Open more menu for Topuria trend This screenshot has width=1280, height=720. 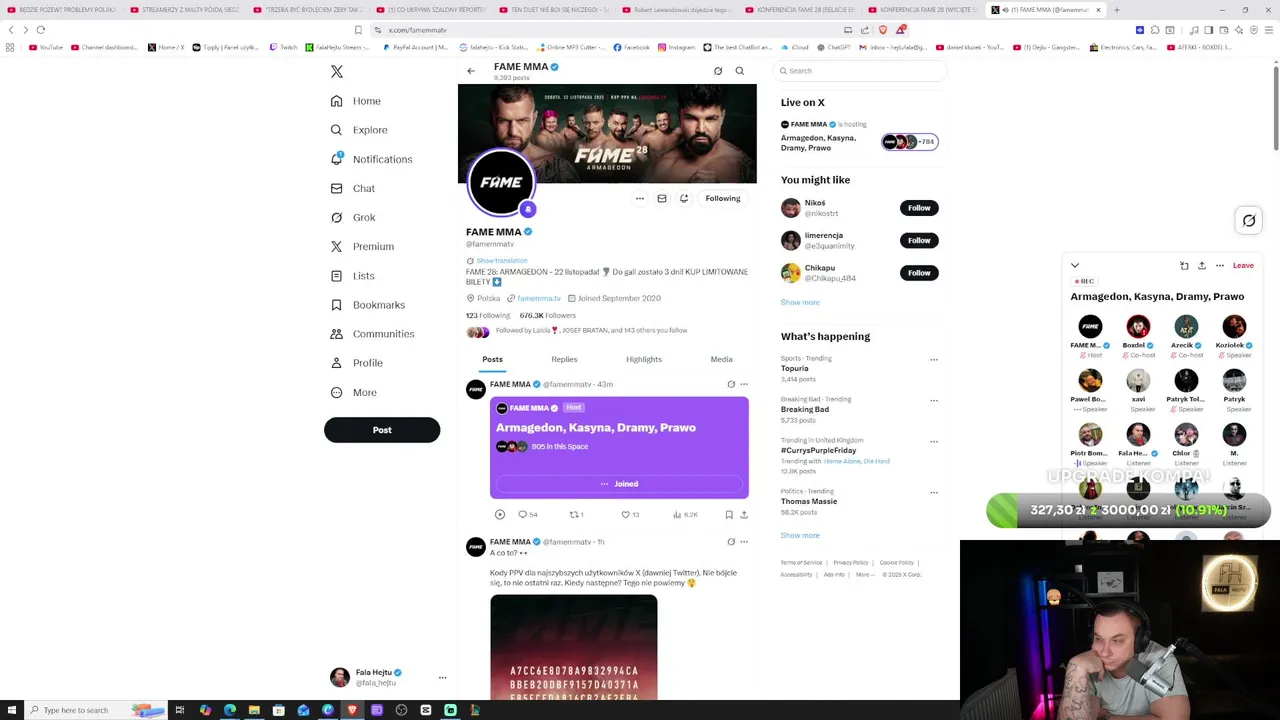click(x=934, y=359)
